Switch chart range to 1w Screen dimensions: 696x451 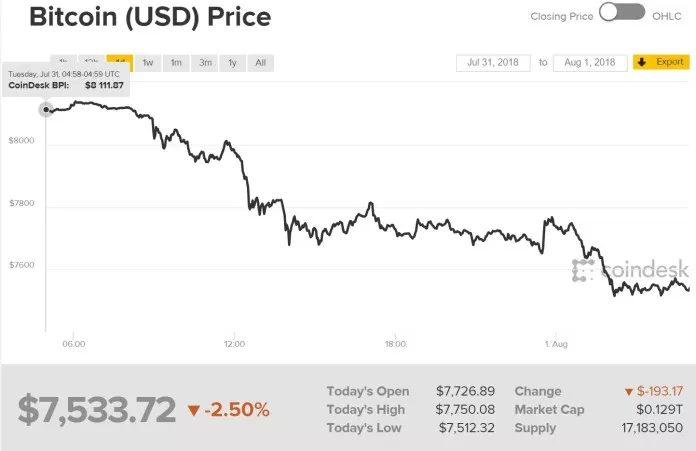(148, 63)
